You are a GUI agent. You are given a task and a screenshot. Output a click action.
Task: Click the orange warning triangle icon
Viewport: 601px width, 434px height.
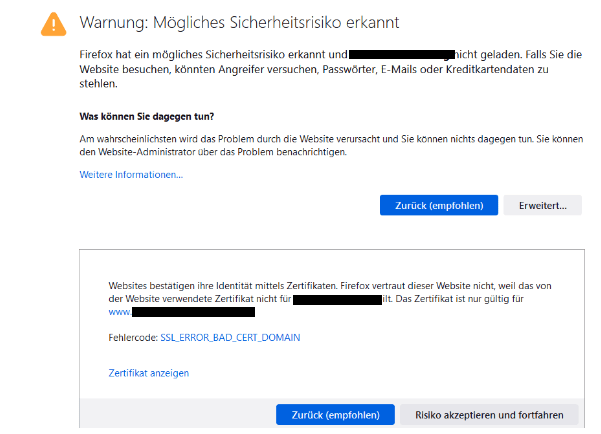click(53, 25)
